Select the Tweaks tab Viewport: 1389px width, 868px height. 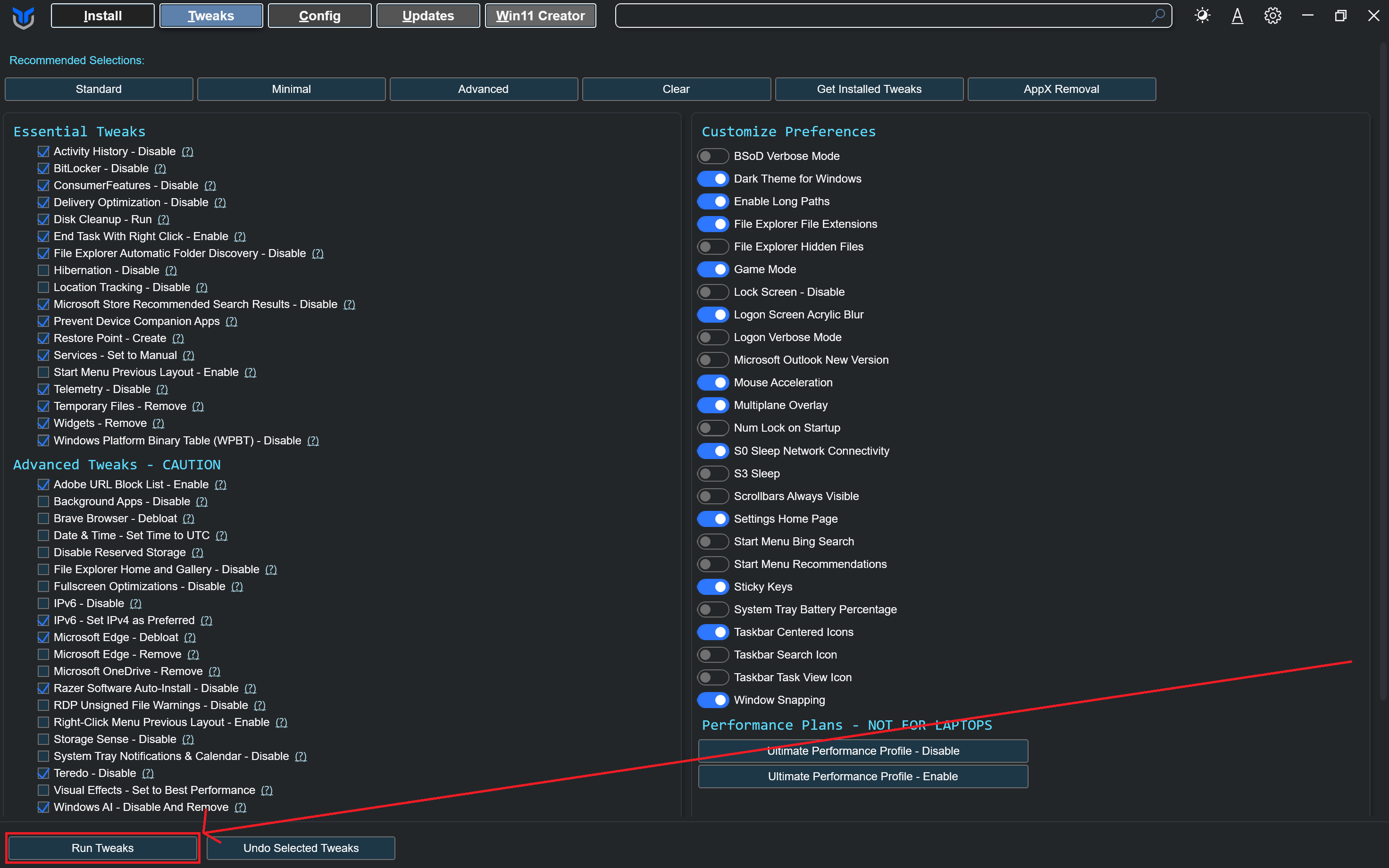pyautogui.click(x=211, y=16)
